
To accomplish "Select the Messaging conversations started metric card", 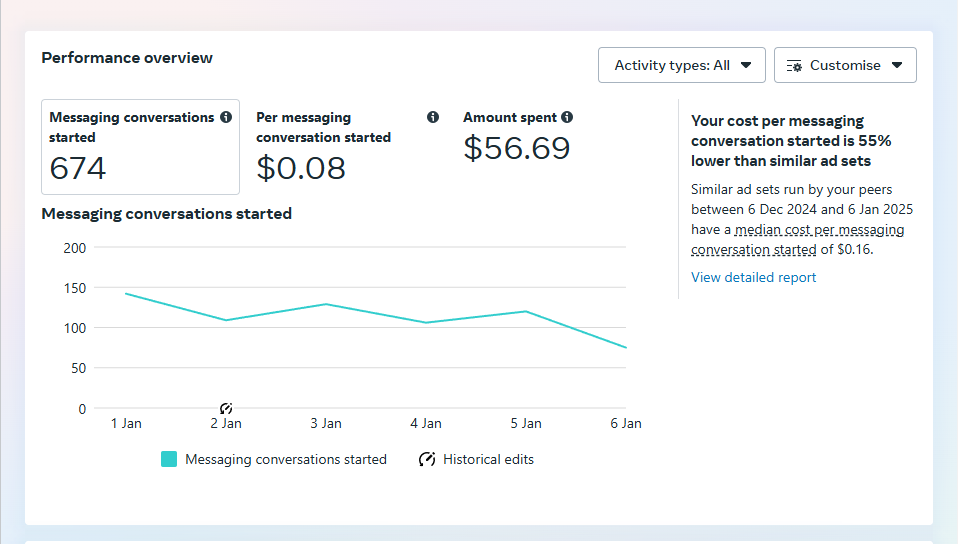I will click(x=140, y=146).
